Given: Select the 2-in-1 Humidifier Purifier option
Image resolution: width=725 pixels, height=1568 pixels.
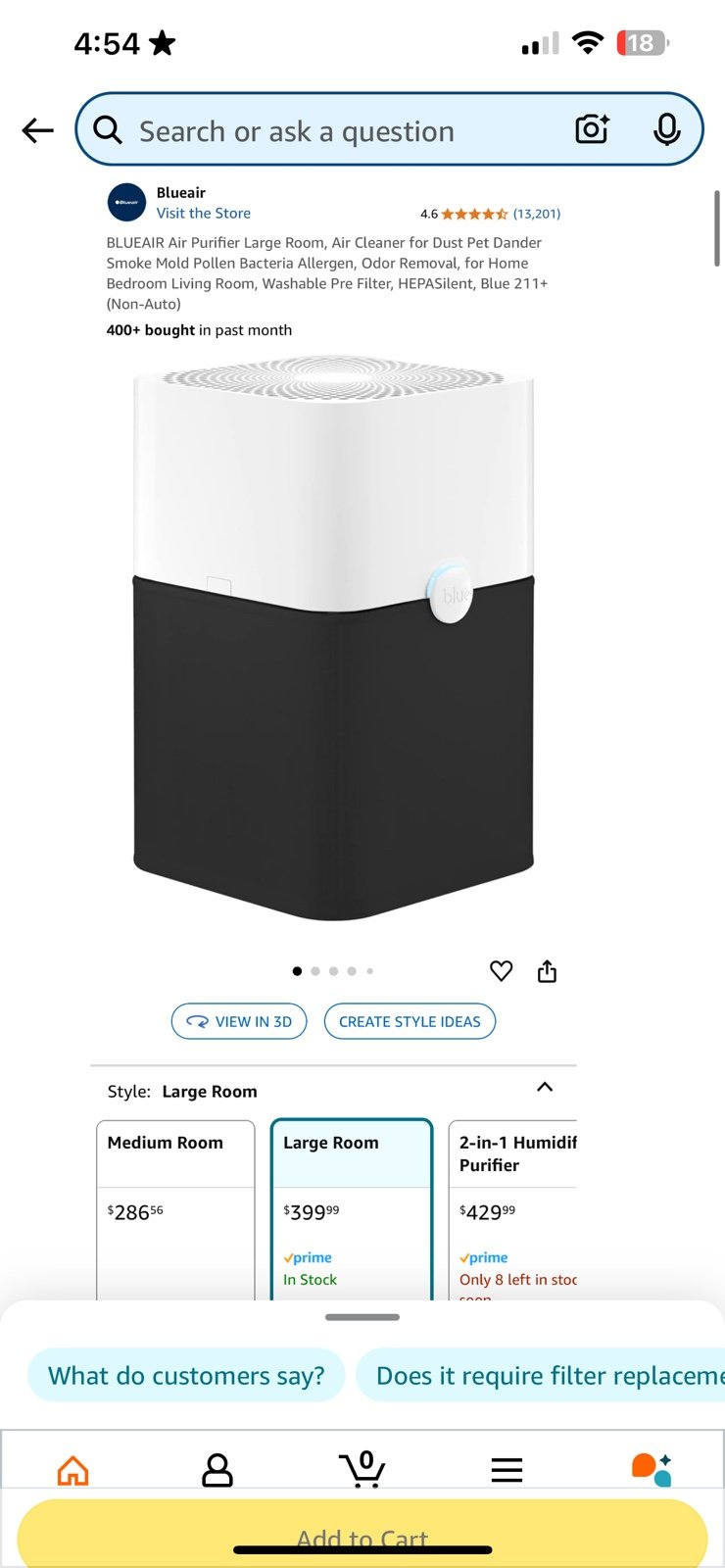Looking at the screenshot, I should click(x=512, y=1210).
